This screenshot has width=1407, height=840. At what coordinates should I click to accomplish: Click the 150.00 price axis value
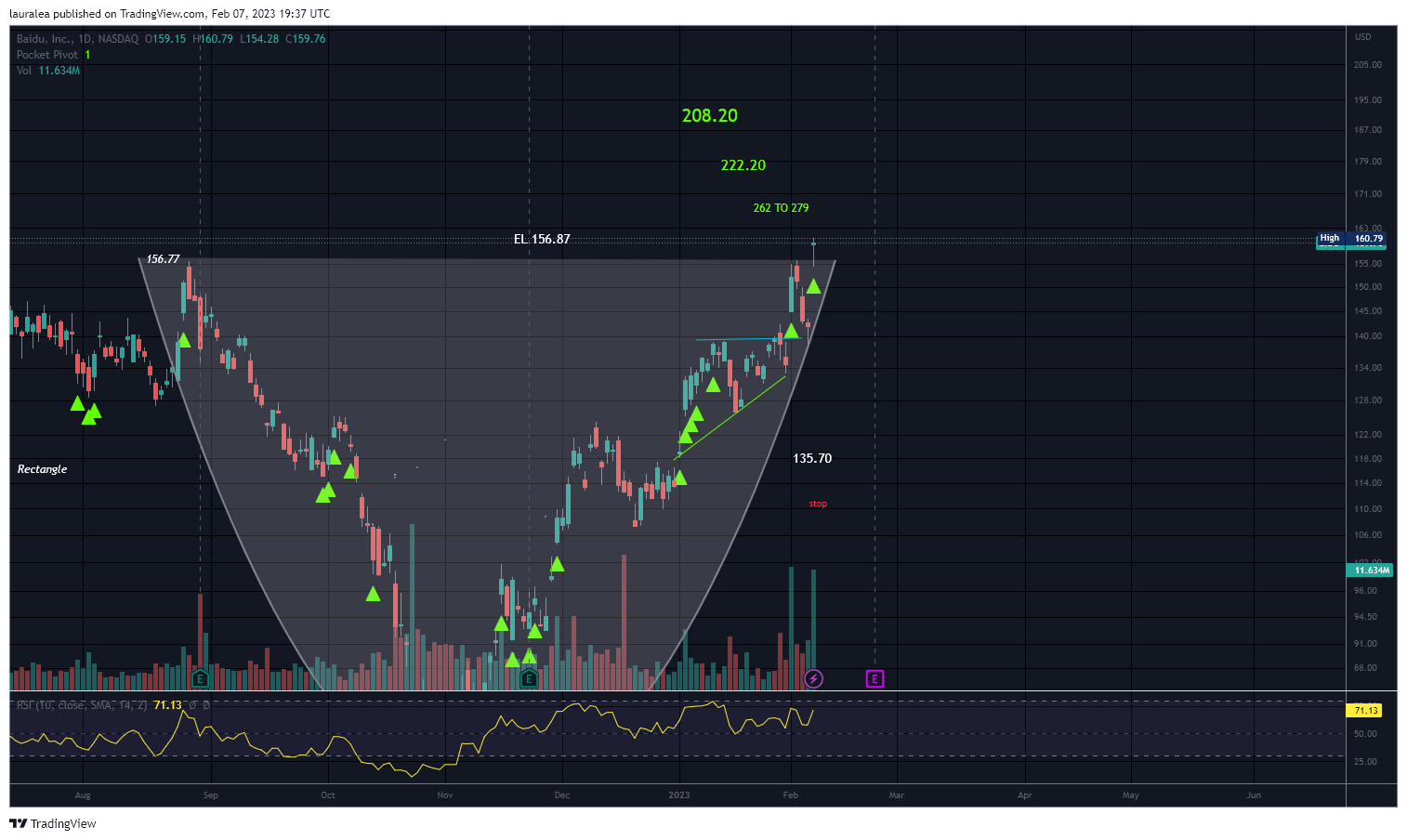pyautogui.click(x=1368, y=287)
